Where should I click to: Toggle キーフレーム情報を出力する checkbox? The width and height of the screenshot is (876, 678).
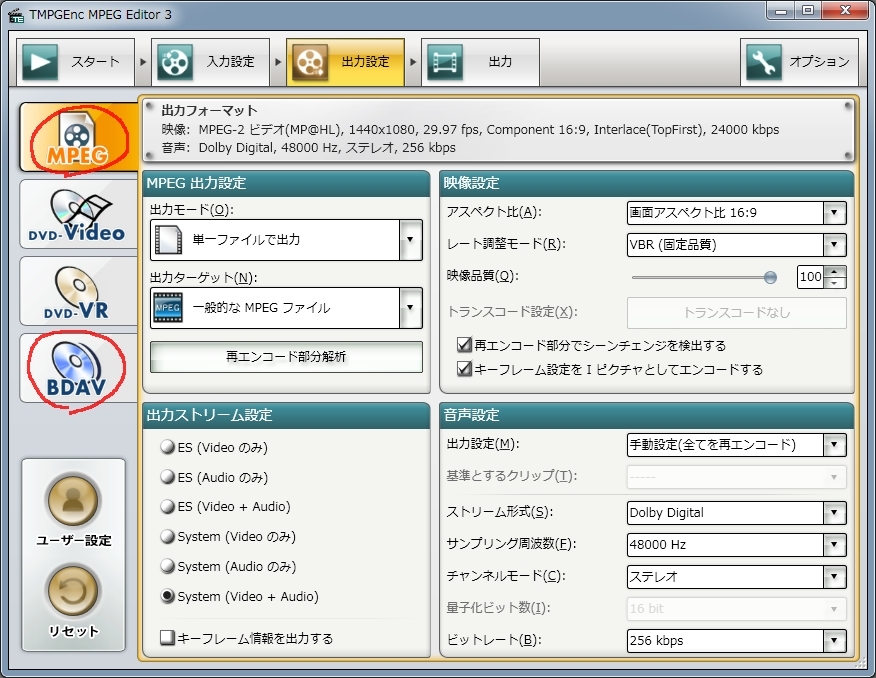[x=168, y=638]
